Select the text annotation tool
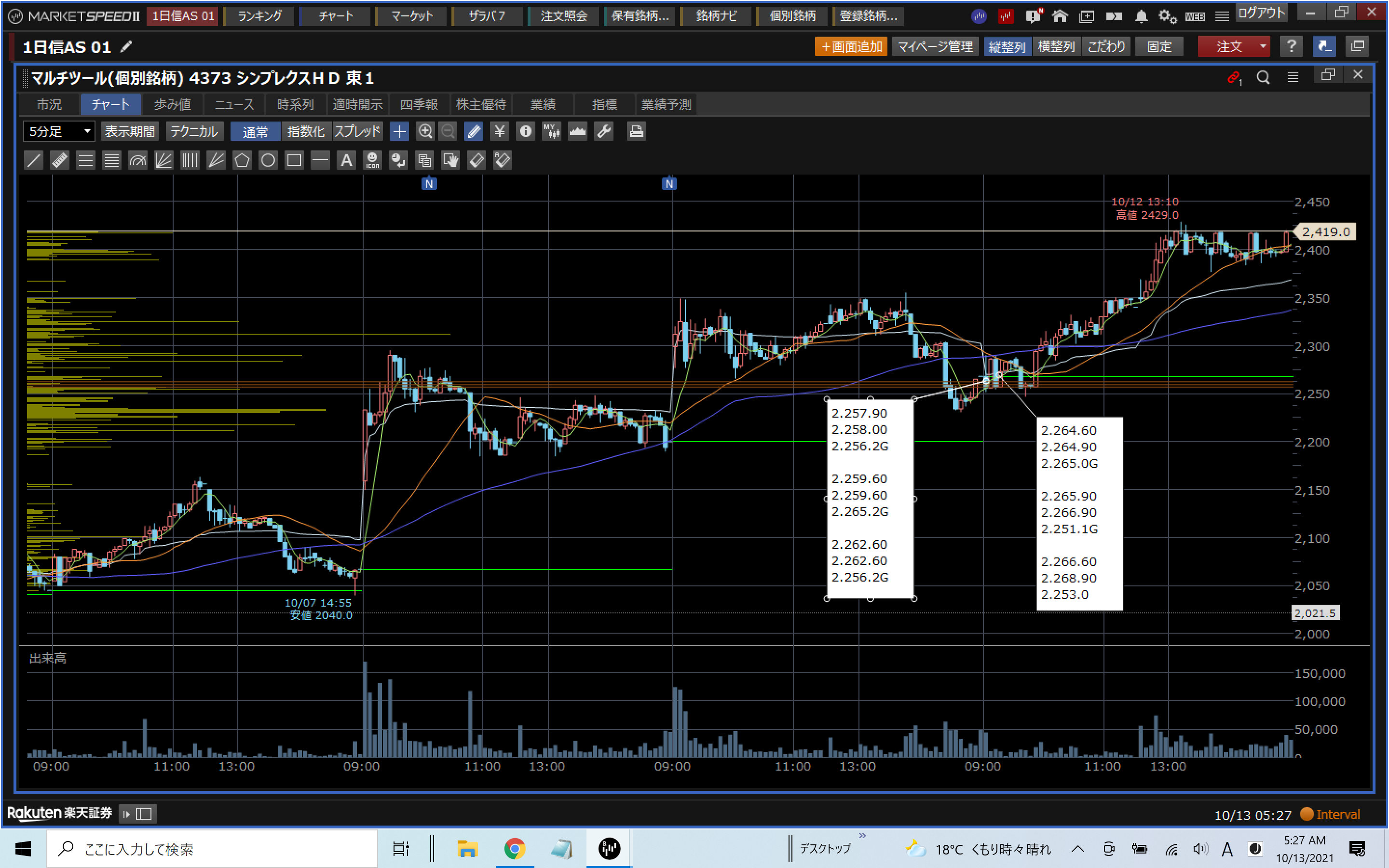The image size is (1389, 868). pos(346,160)
